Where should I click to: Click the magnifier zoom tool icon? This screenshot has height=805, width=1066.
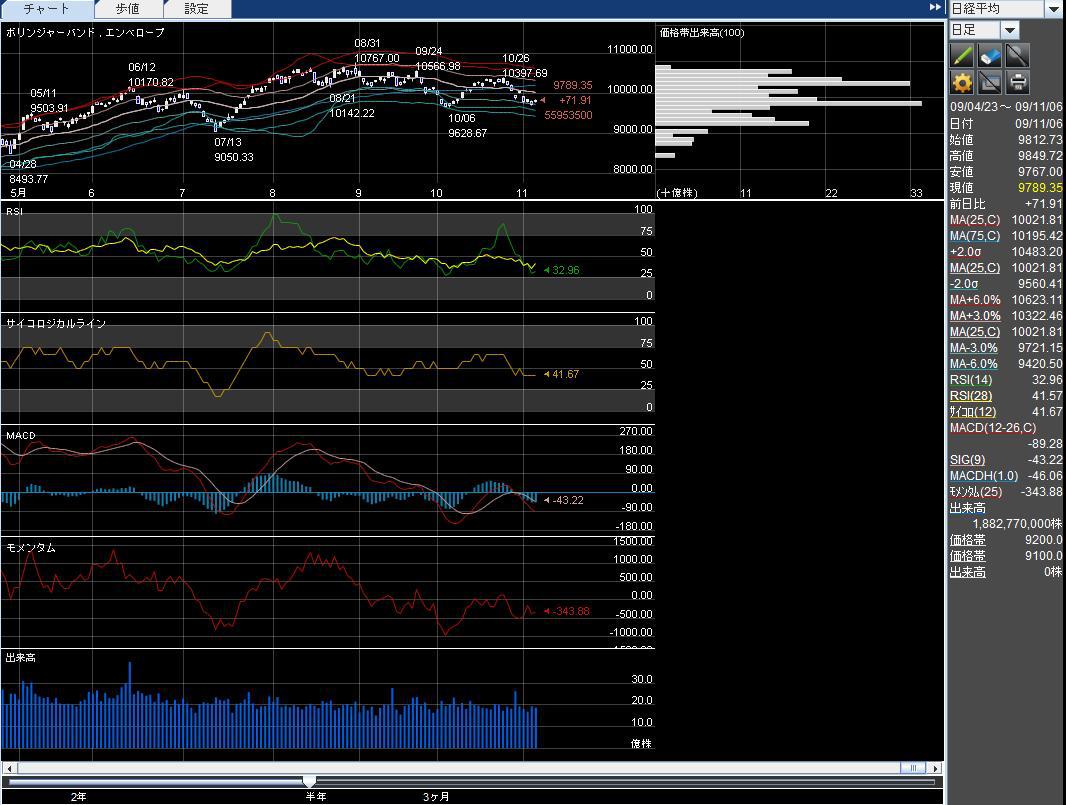(x=1017, y=55)
